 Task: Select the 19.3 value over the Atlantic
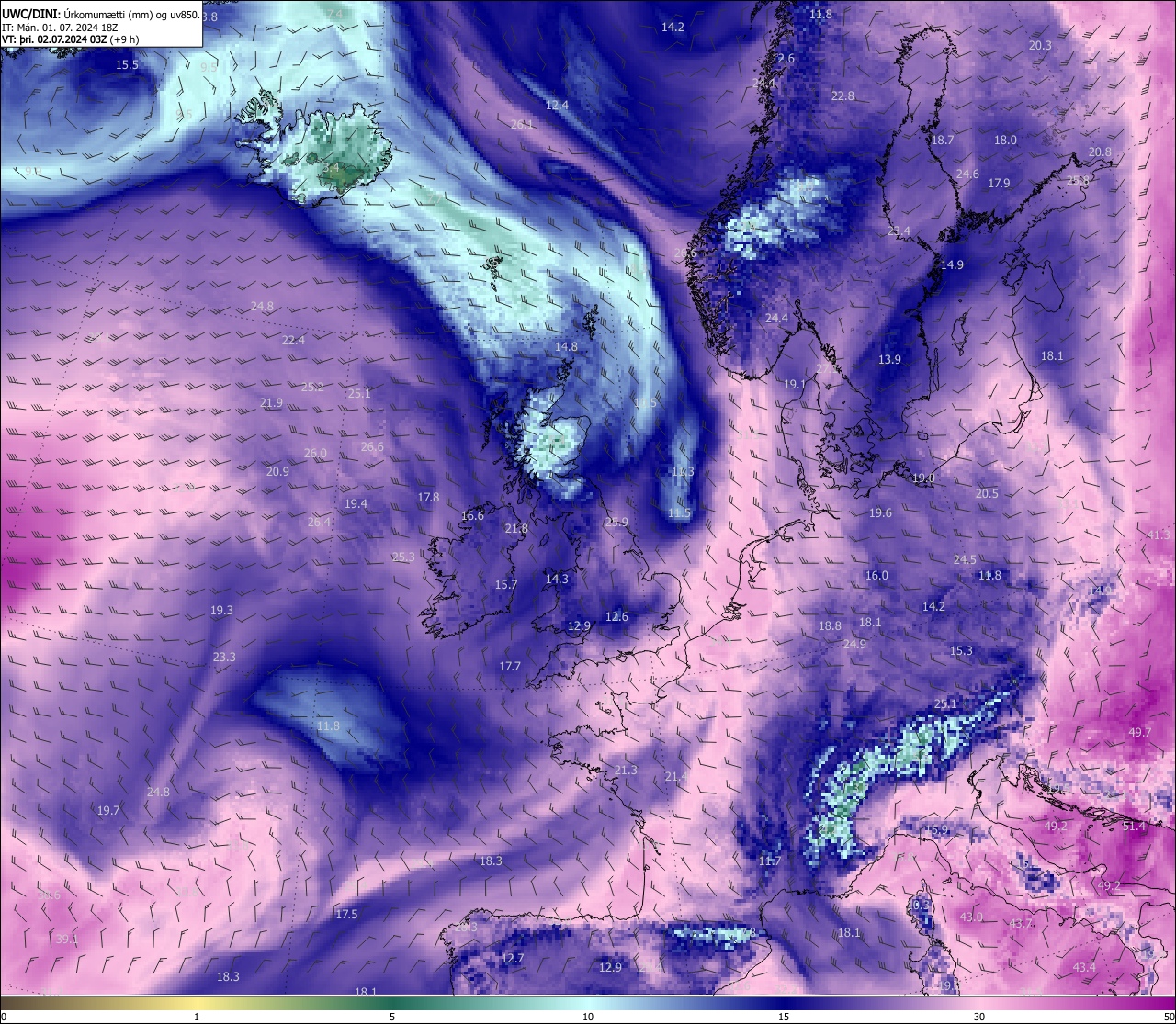(x=221, y=610)
